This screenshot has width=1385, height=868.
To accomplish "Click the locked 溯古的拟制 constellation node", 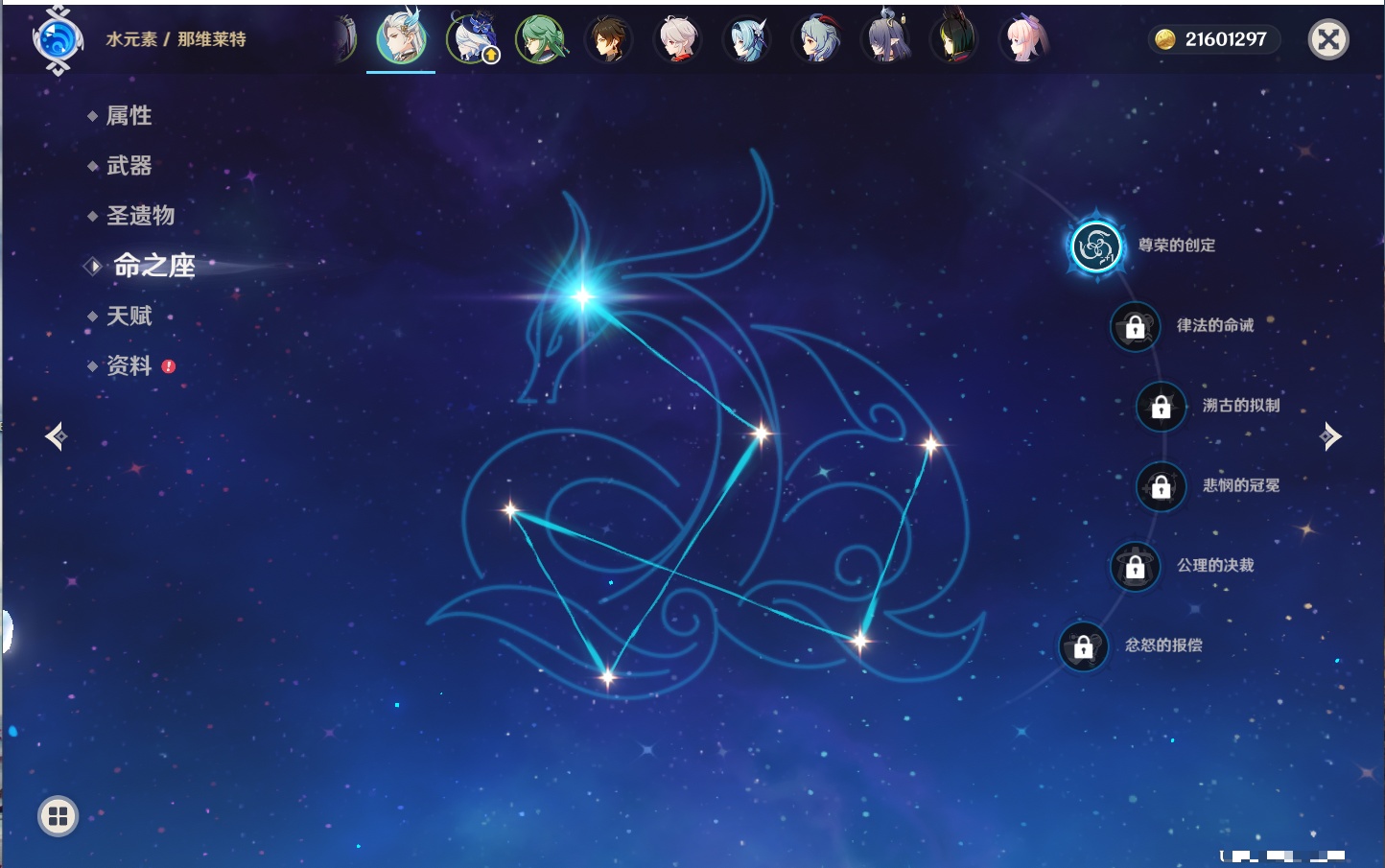I will click(x=1161, y=407).
